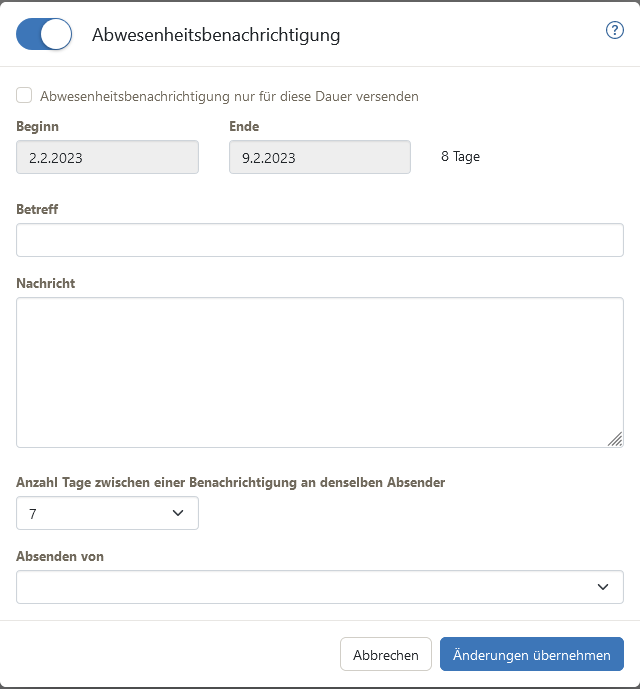
Task: Open the help question mark icon
Action: (615, 30)
